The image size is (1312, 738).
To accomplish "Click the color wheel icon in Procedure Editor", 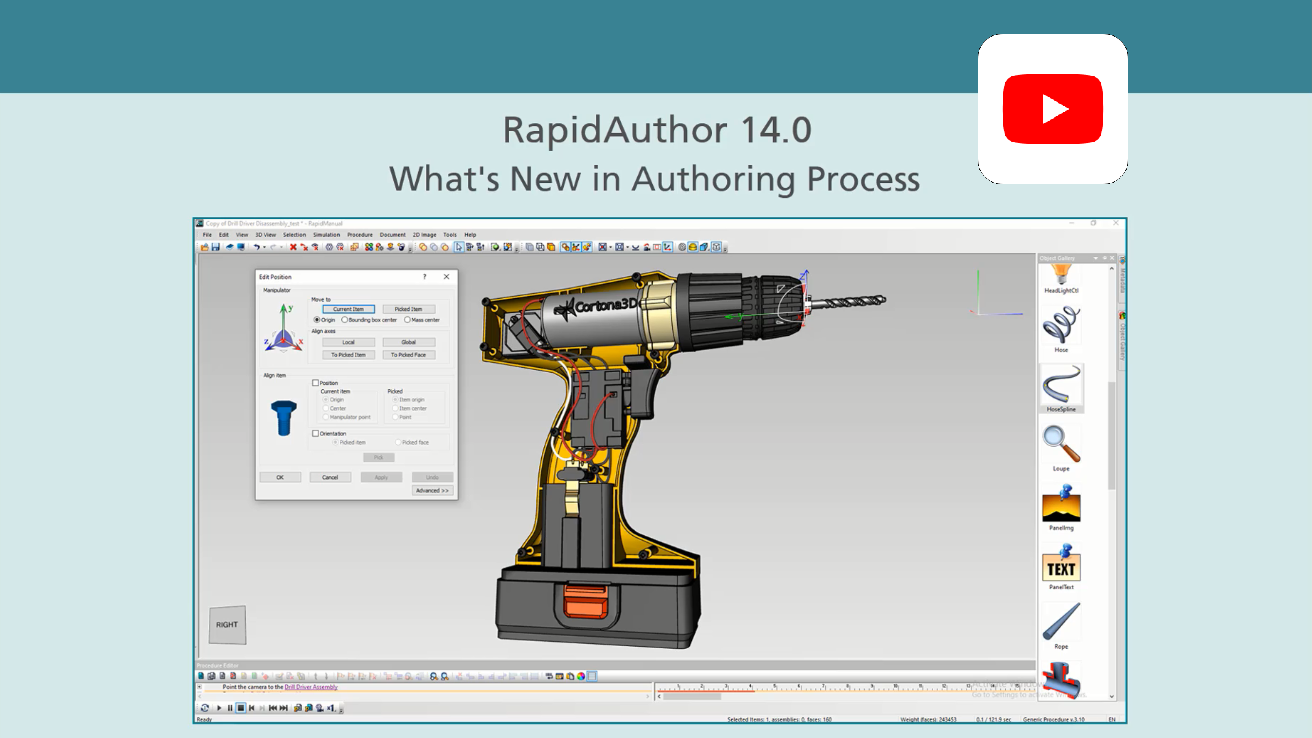I will click(x=580, y=676).
